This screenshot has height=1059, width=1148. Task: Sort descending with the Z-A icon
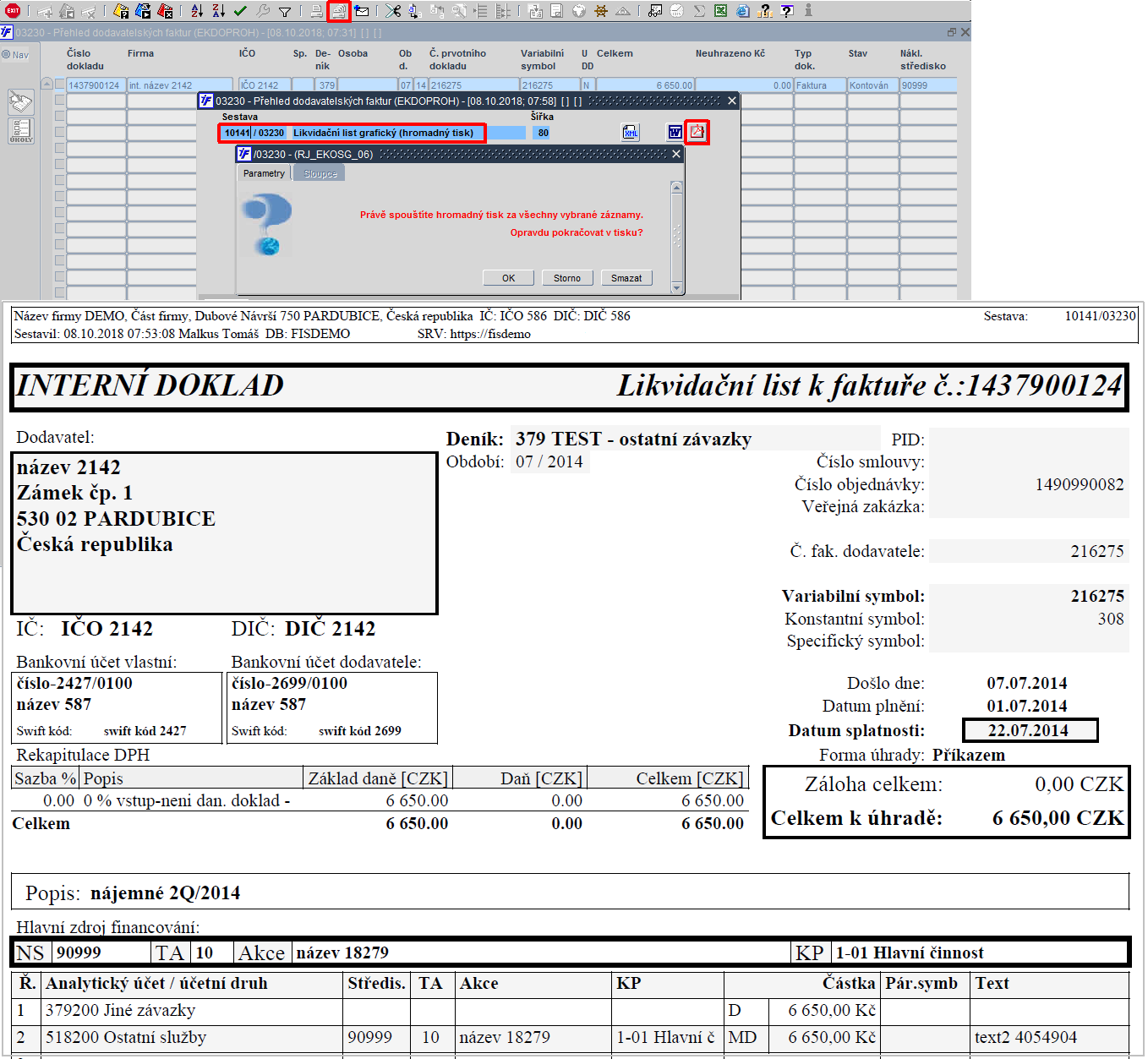click(x=219, y=11)
